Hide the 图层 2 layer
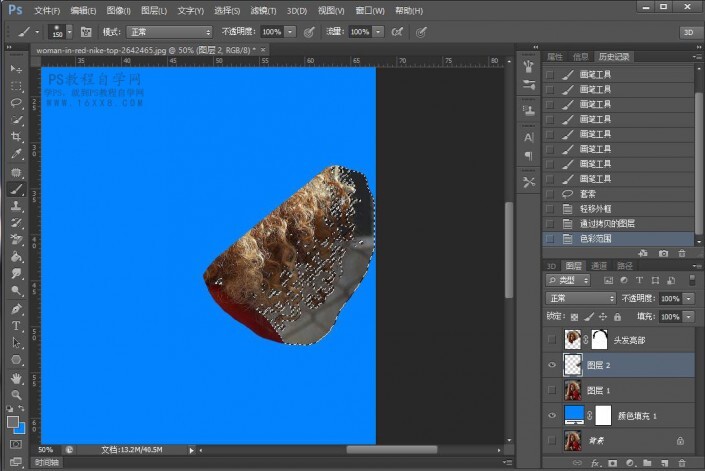Viewport: 705px width, 471px height. coord(553,365)
